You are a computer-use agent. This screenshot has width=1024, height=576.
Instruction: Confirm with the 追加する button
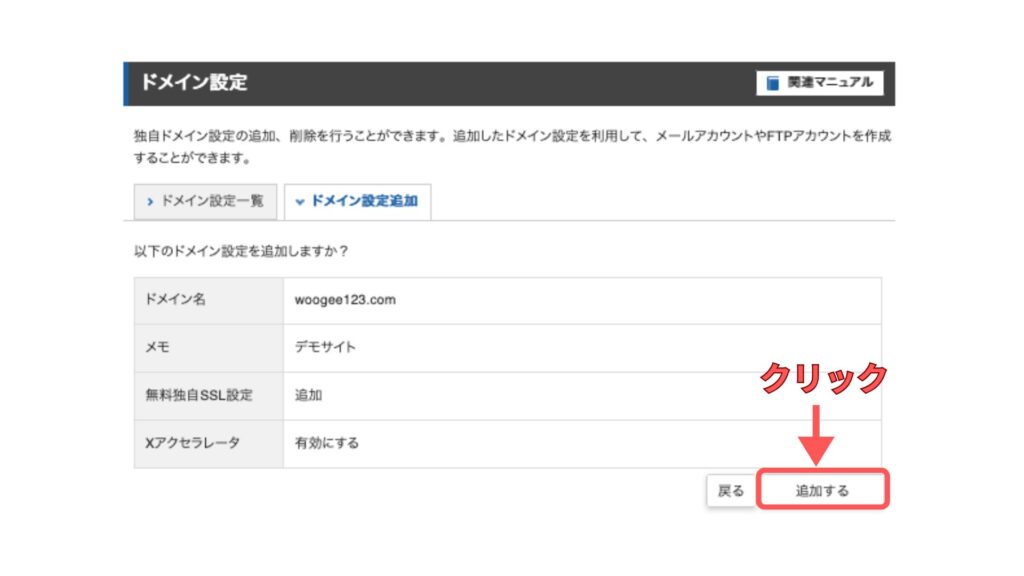coord(822,490)
